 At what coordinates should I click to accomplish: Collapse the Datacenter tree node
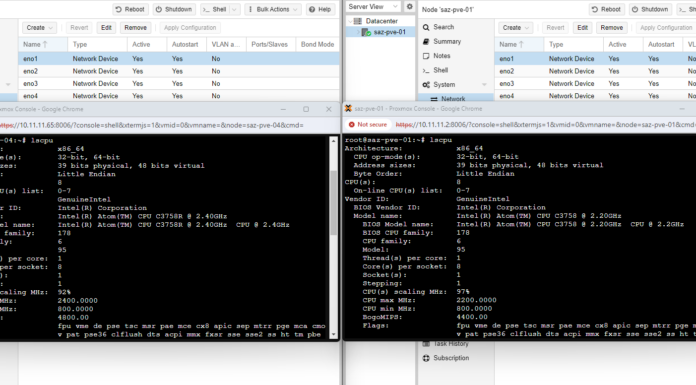tap(350, 21)
